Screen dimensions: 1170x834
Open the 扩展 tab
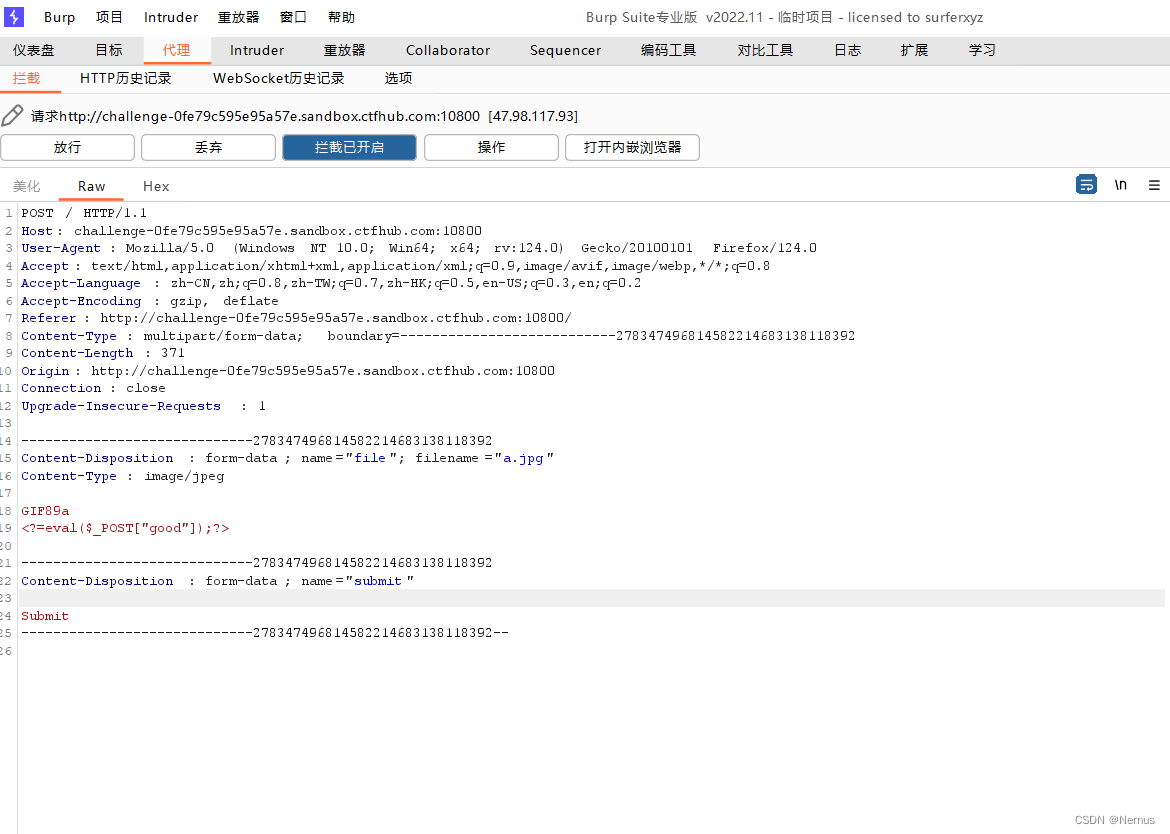(x=914, y=50)
